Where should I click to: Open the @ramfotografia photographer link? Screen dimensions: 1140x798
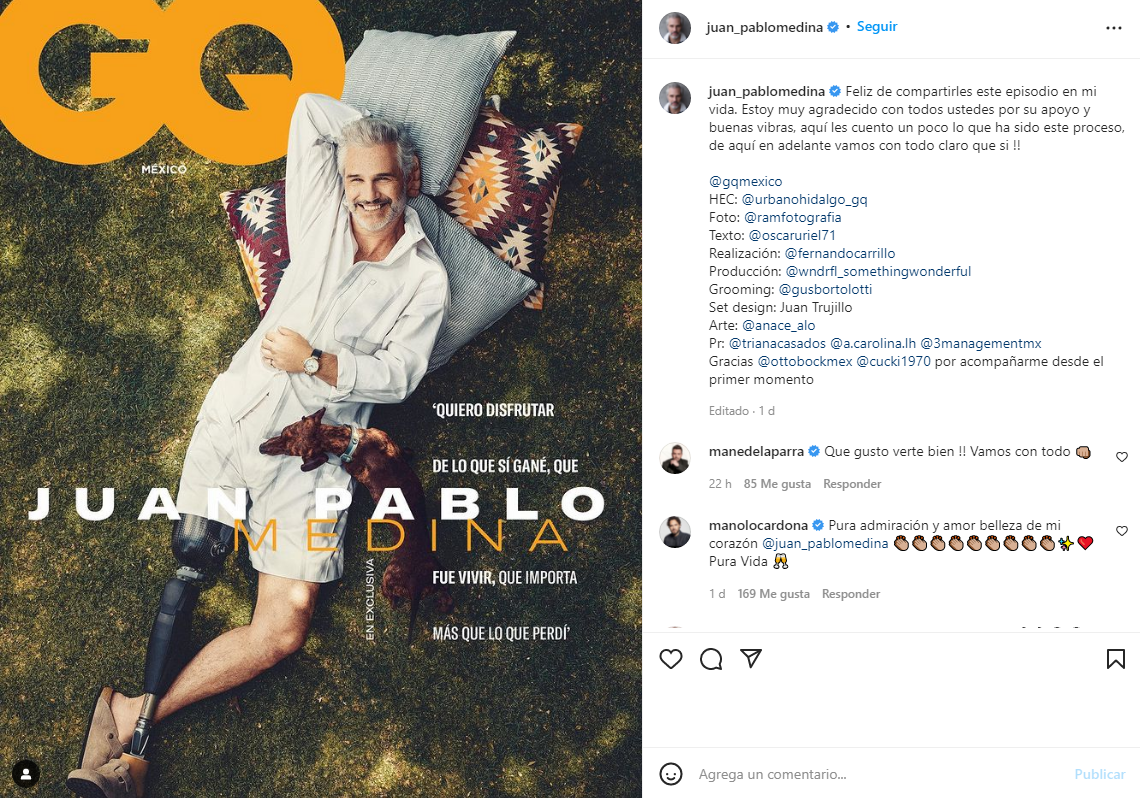point(792,217)
